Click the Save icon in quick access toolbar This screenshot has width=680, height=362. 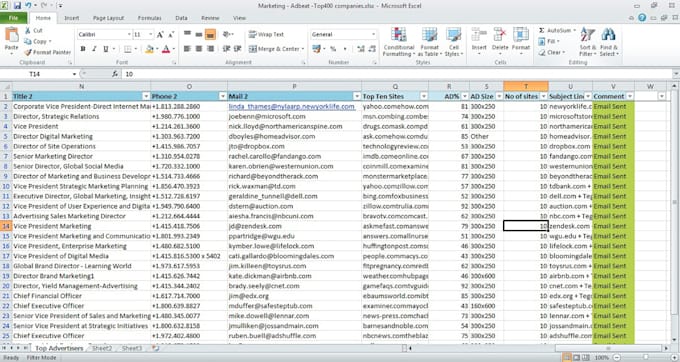[x=17, y=6]
